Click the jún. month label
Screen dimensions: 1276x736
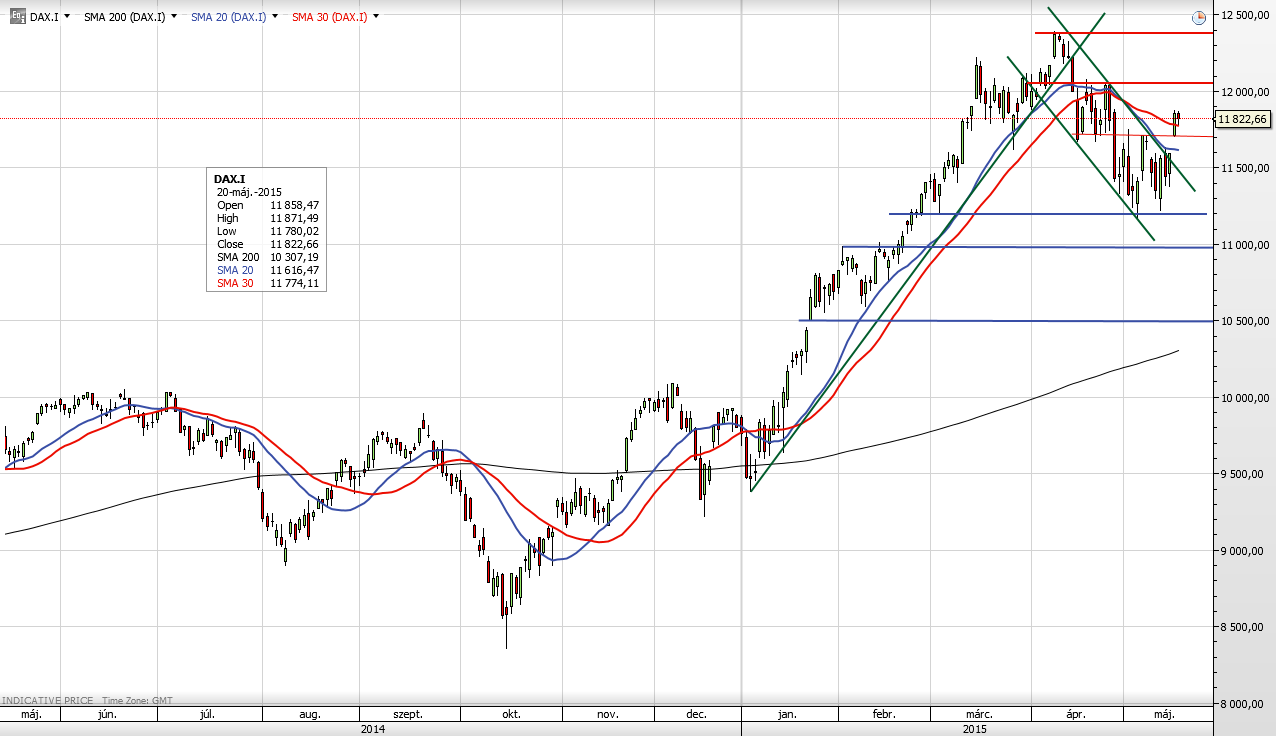coord(108,715)
